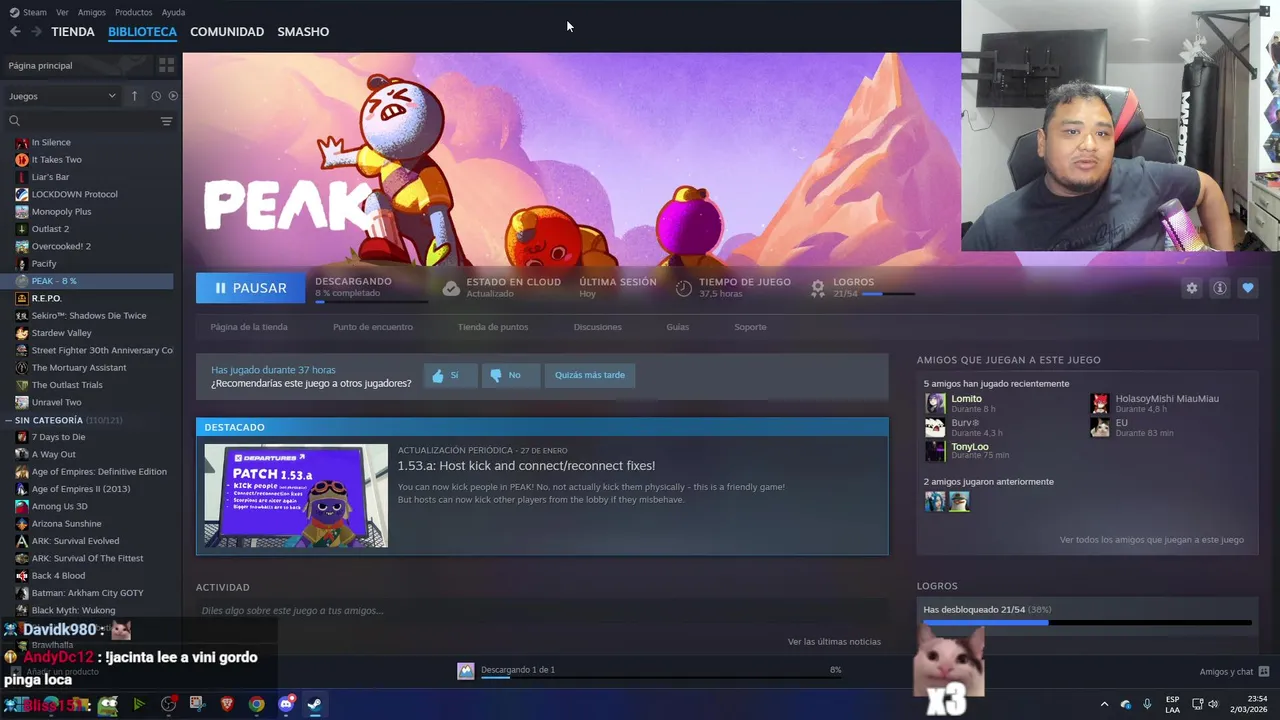Open advanced filter options icon
The image size is (1280, 720).
[x=166, y=121]
